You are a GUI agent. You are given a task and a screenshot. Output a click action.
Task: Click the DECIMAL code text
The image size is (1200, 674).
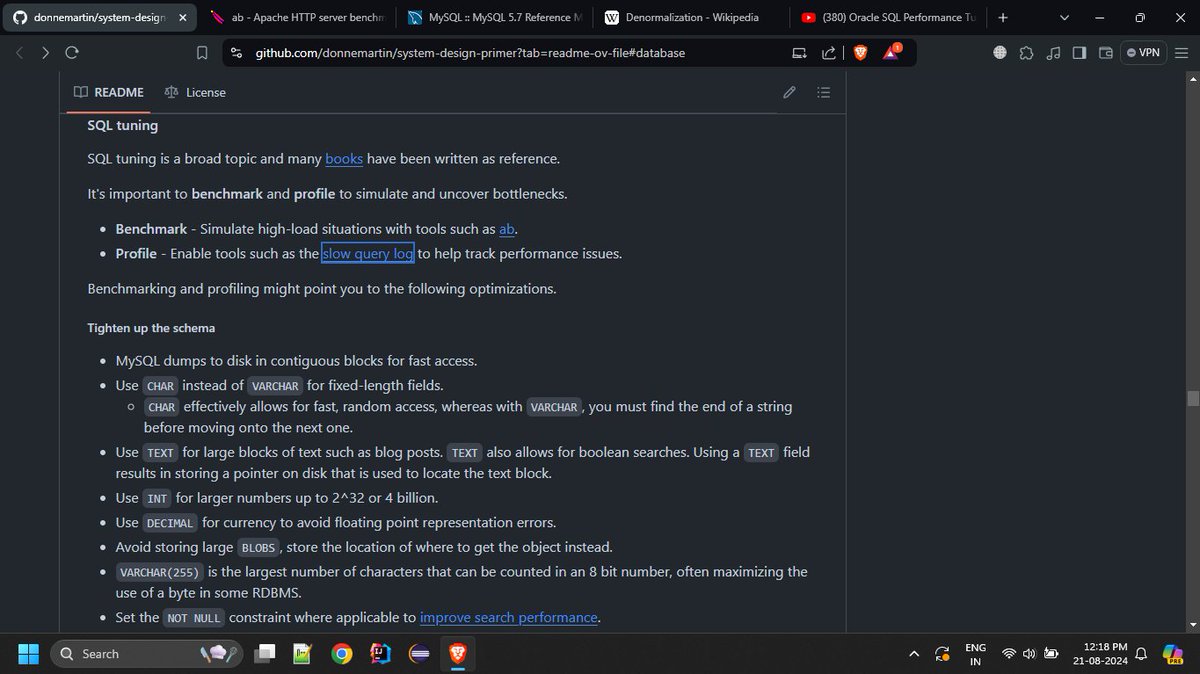[170, 523]
